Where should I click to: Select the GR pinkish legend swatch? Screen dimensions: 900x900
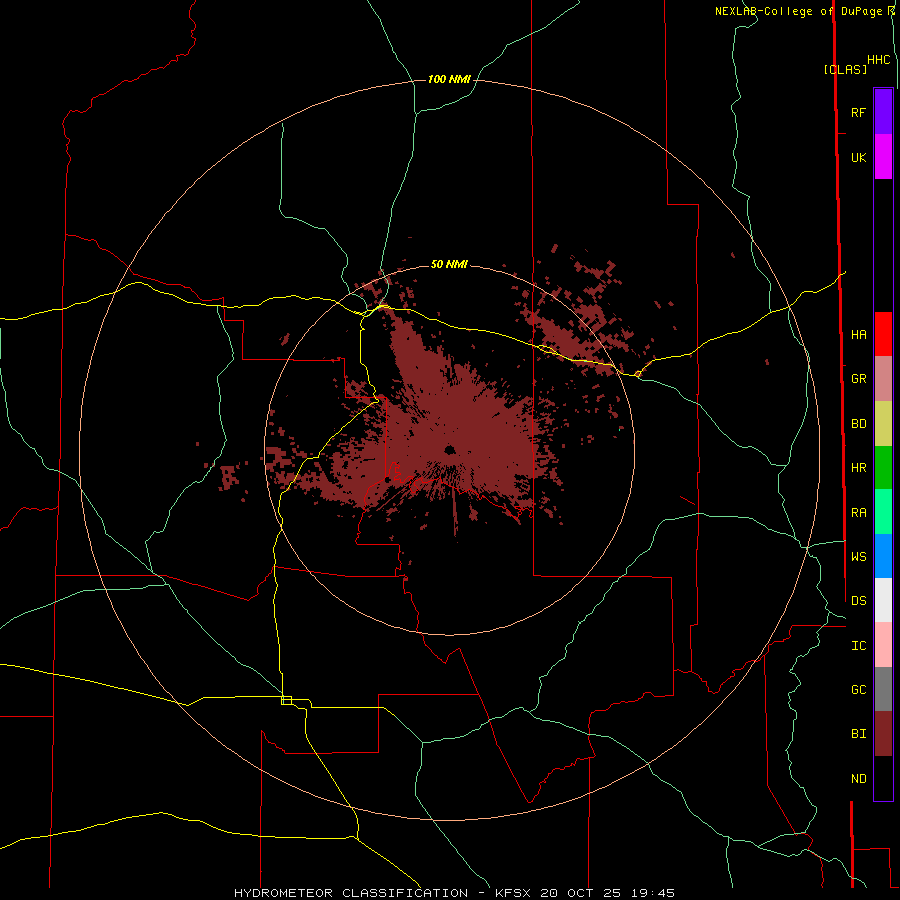(883, 379)
